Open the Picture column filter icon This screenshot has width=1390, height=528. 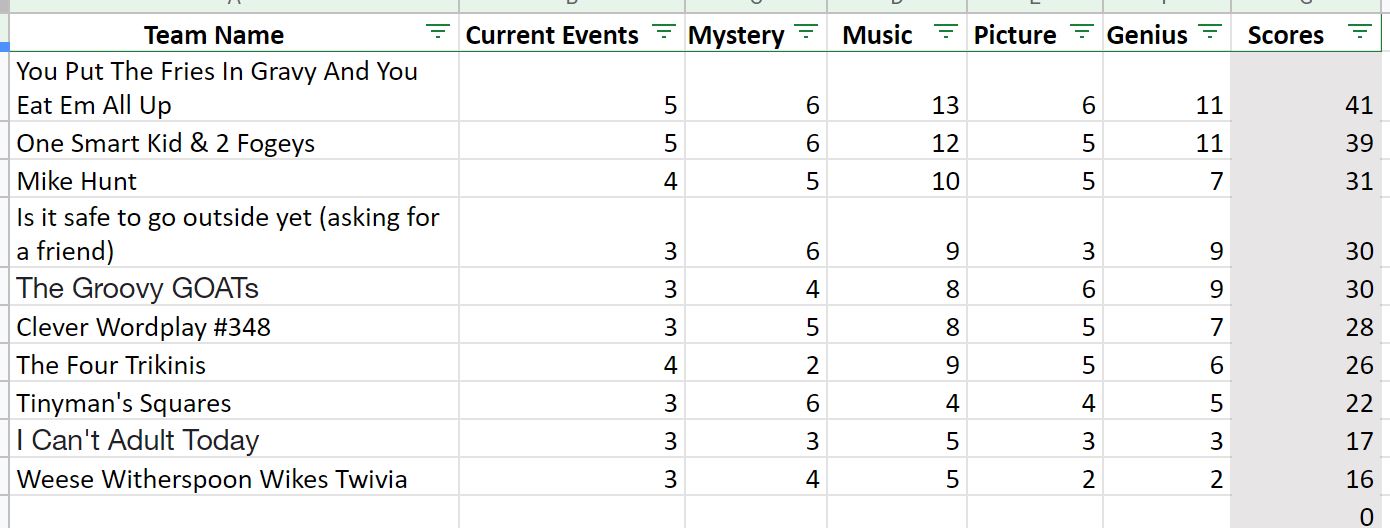1082,33
